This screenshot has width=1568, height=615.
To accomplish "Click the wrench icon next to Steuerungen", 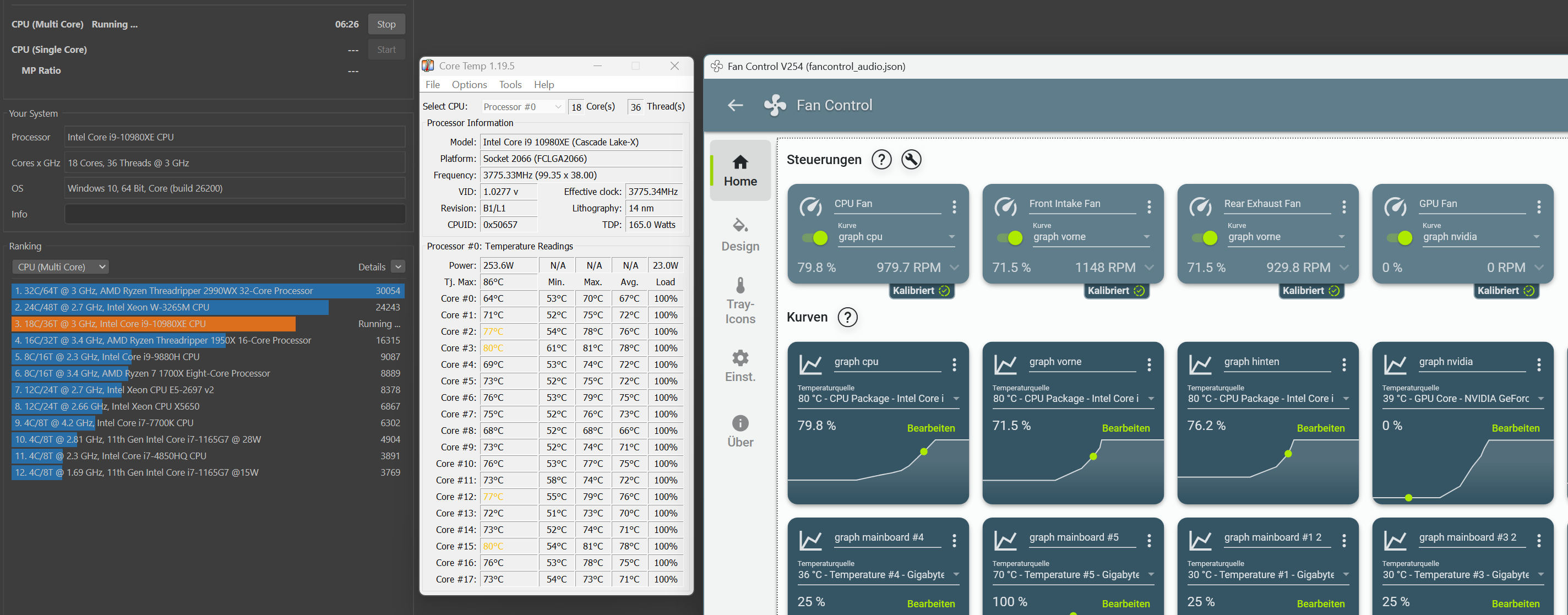I will pos(911,160).
